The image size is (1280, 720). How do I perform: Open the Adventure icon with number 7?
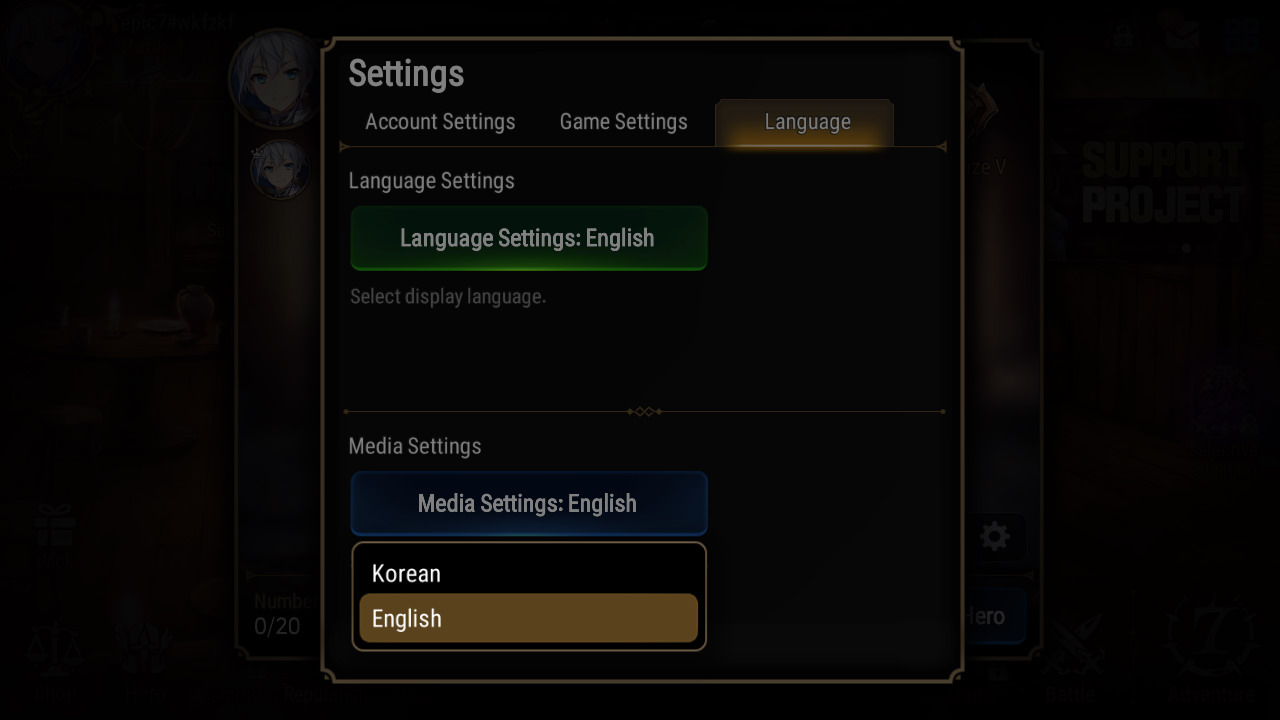tap(1210, 640)
